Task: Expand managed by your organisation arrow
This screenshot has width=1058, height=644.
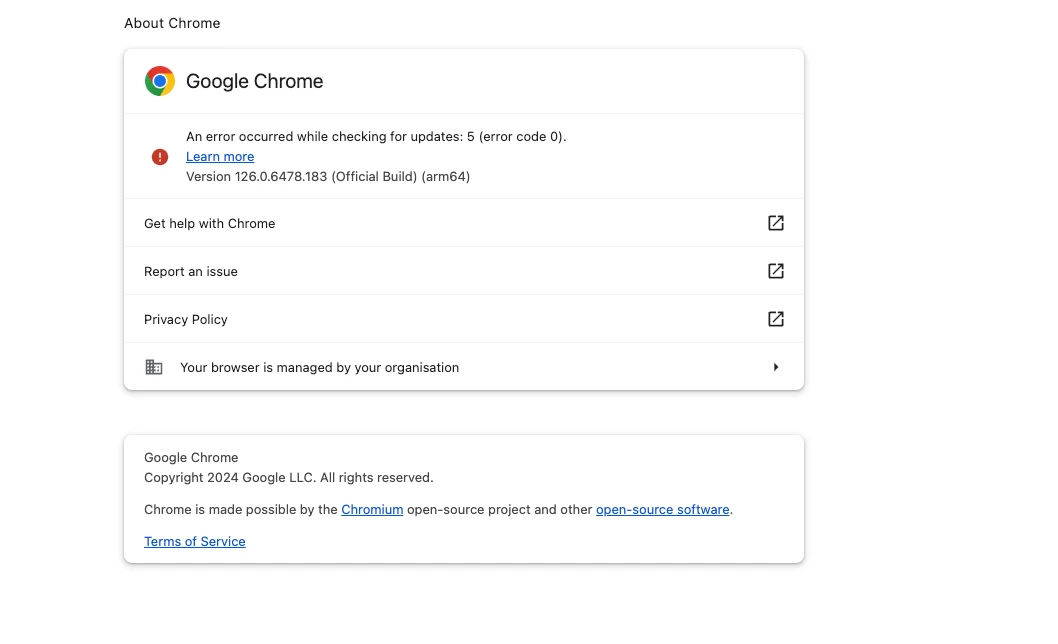Action: pyautogui.click(x=776, y=367)
